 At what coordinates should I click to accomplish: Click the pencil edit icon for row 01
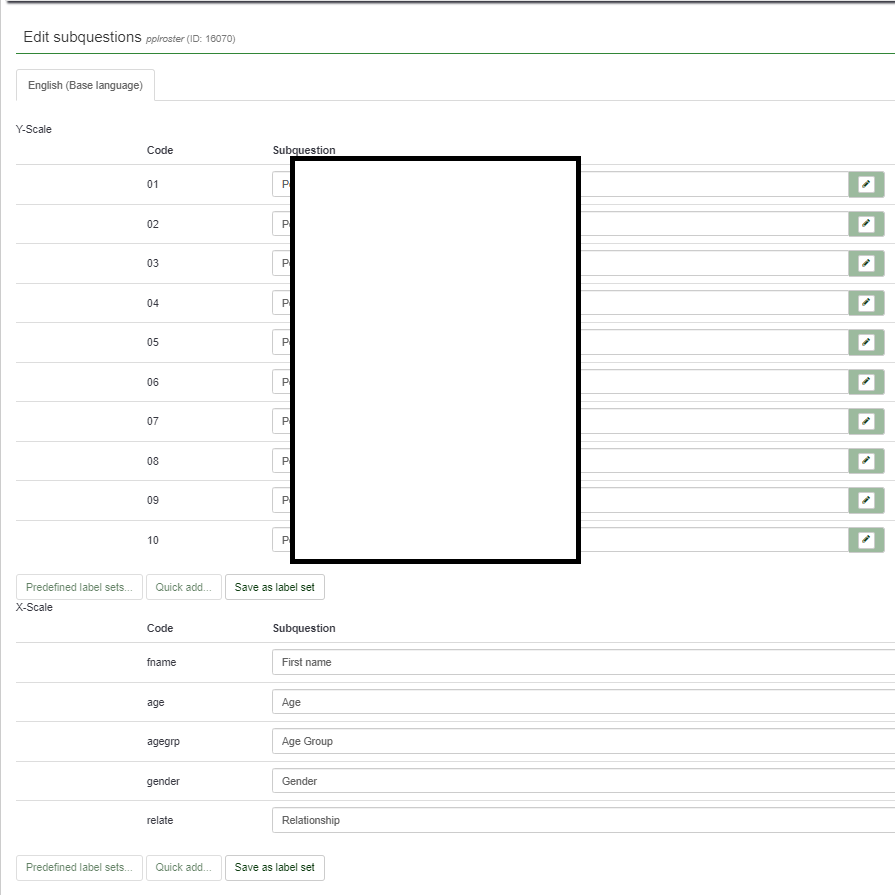click(866, 184)
